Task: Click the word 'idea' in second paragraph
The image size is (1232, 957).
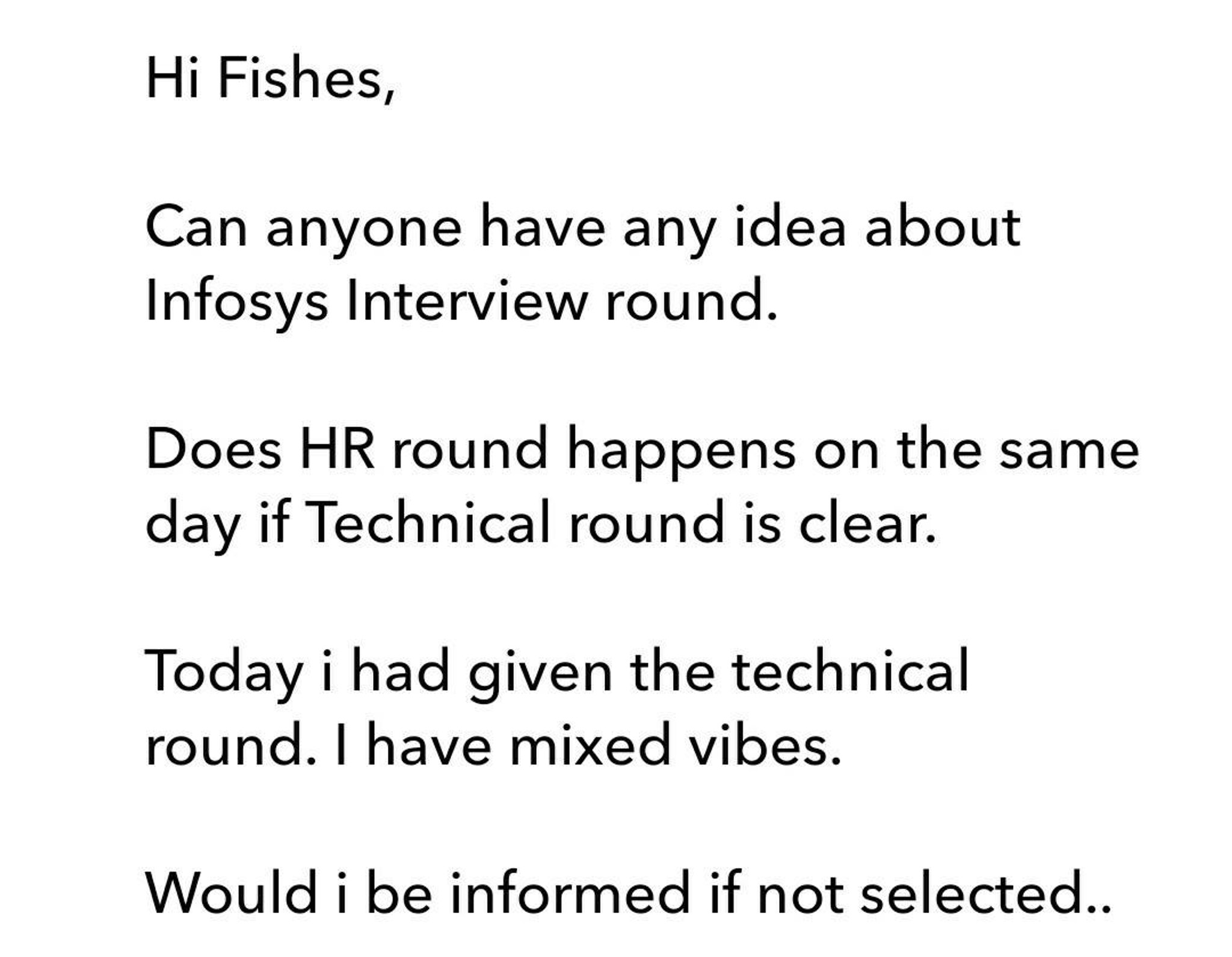Action: pyautogui.click(x=790, y=226)
